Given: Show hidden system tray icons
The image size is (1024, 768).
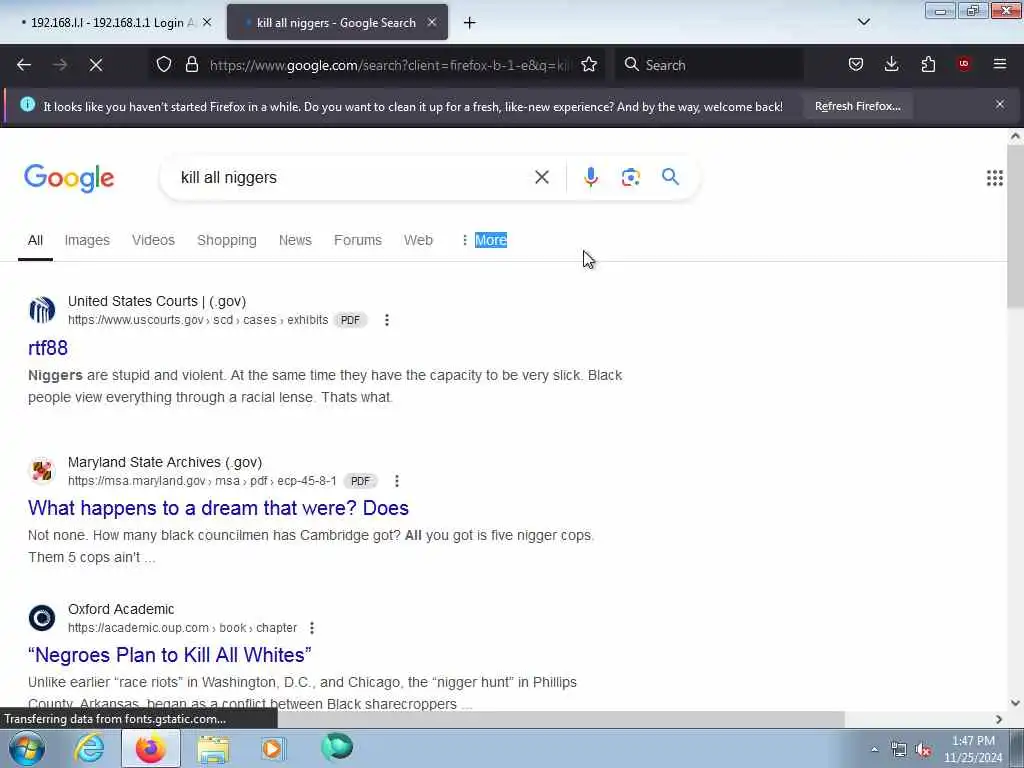Looking at the screenshot, I should (874, 749).
